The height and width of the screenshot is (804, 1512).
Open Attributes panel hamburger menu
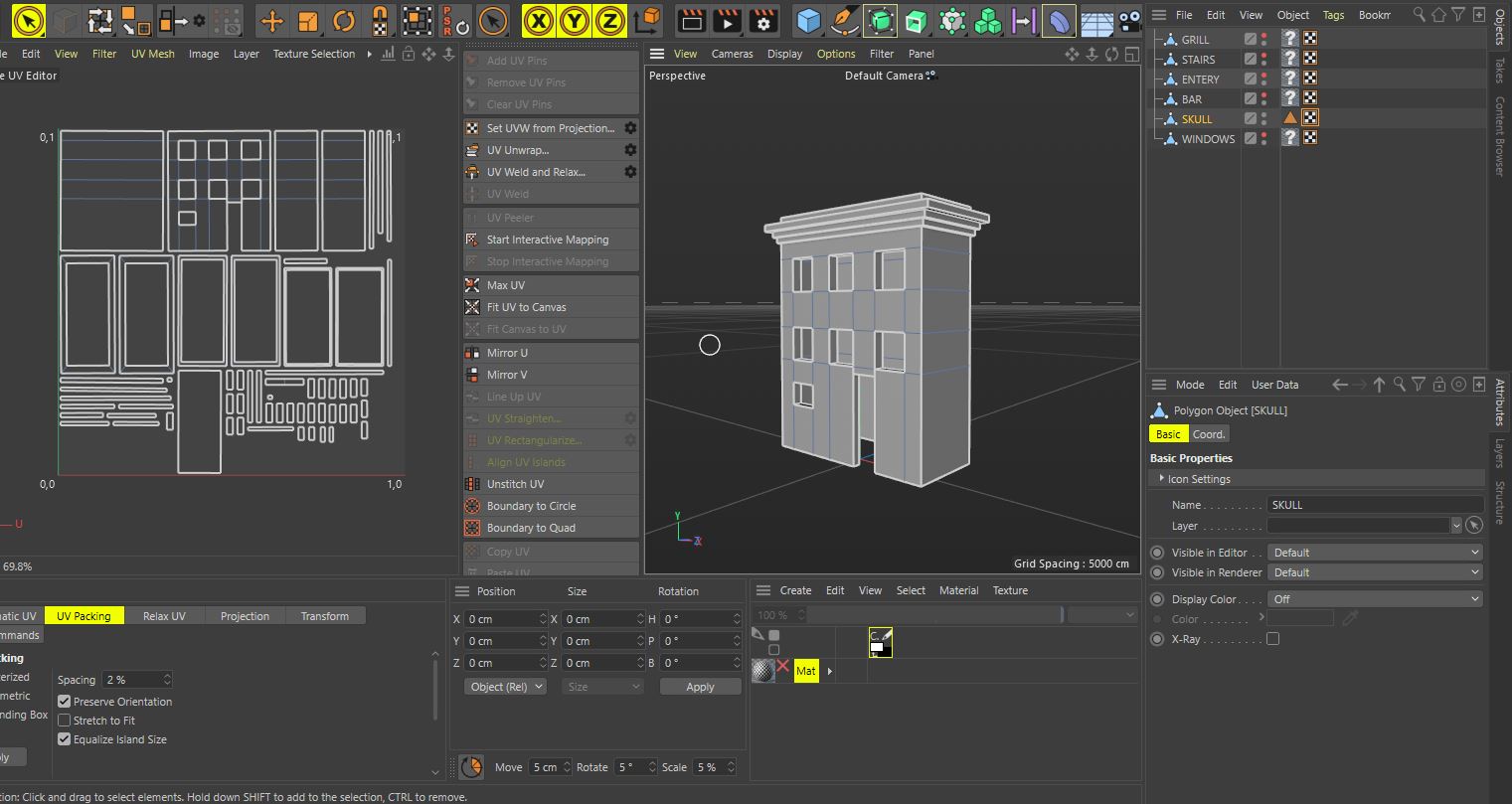click(1158, 385)
